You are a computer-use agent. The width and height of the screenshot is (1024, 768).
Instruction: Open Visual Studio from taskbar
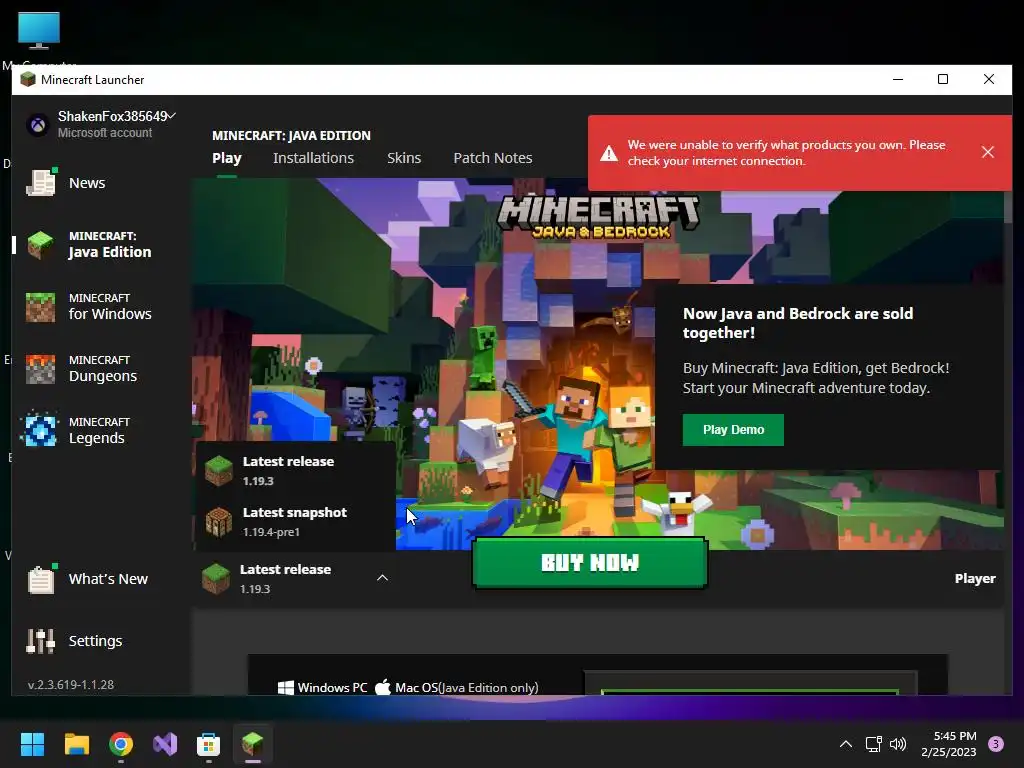(x=165, y=744)
